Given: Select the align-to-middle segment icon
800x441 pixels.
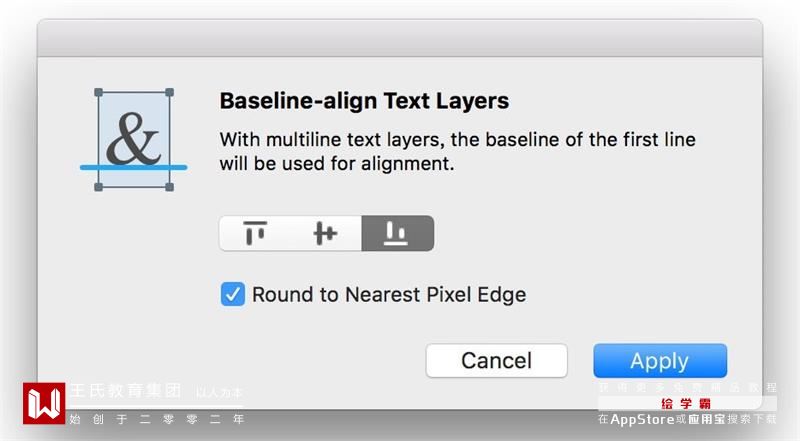Looking at the screenshot, I should [x=325, y=234].
